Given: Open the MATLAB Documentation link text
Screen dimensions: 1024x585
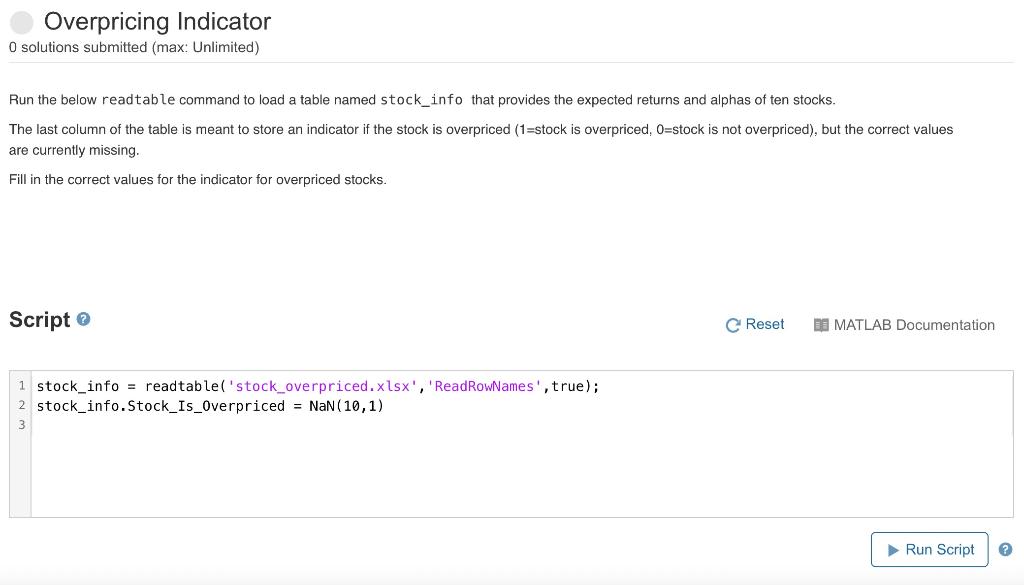Looking at the screenshot, I should 914,325.
